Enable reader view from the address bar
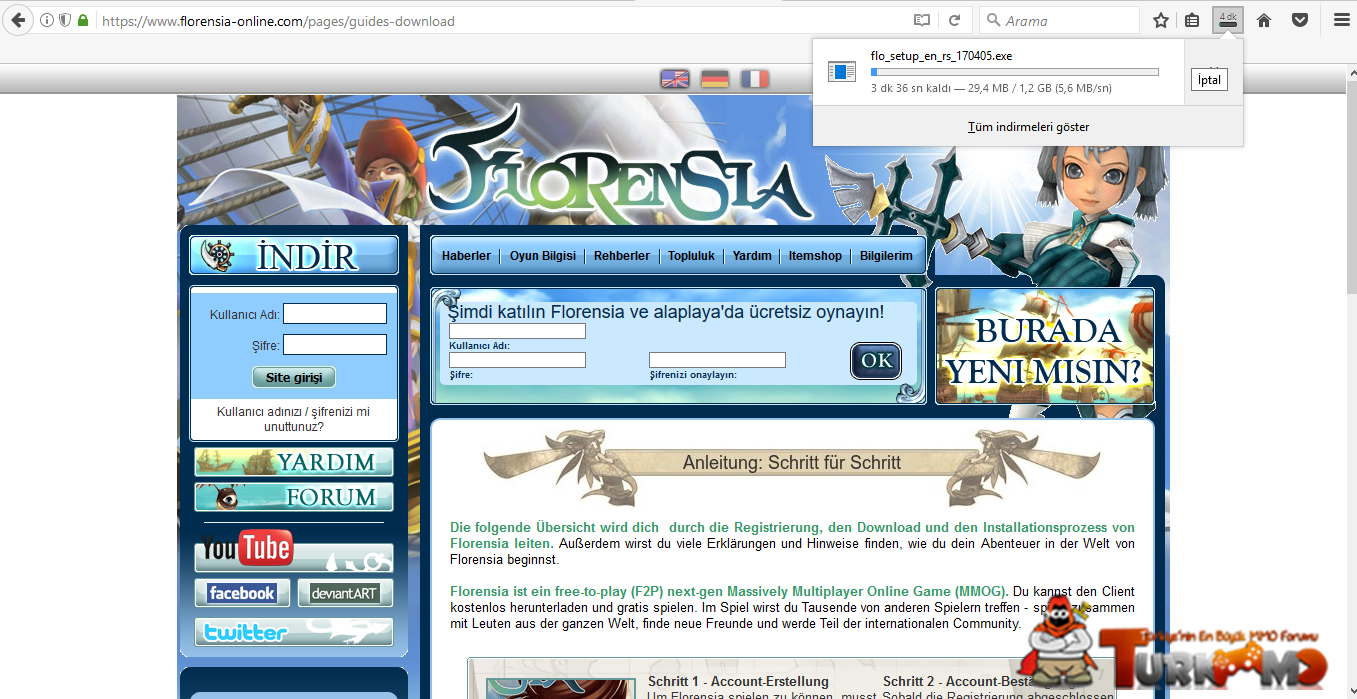The width and height of the screenshot is (1357, 699). [922, 21]
